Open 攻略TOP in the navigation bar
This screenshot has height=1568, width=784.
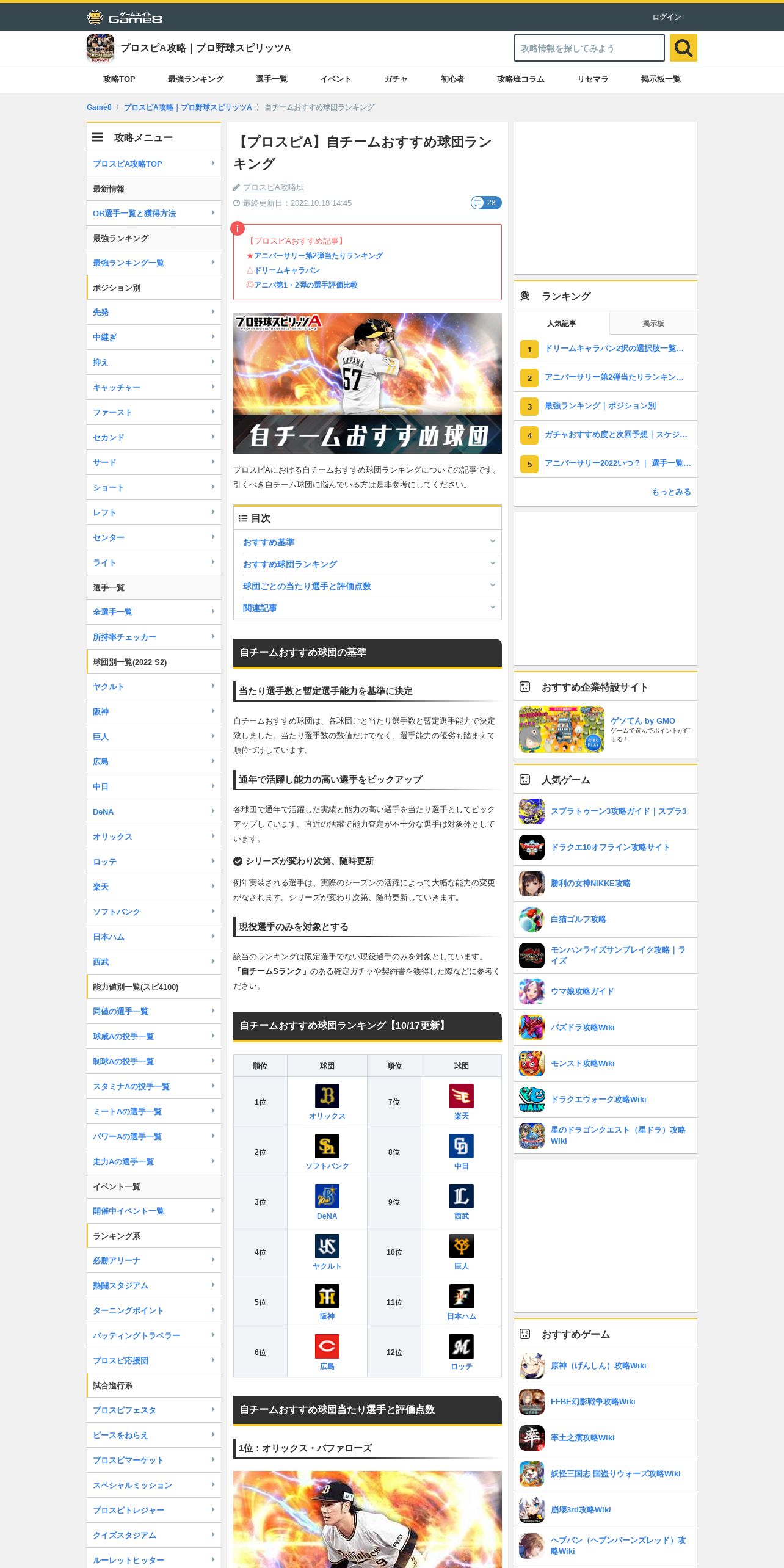(x=119, y=79)
